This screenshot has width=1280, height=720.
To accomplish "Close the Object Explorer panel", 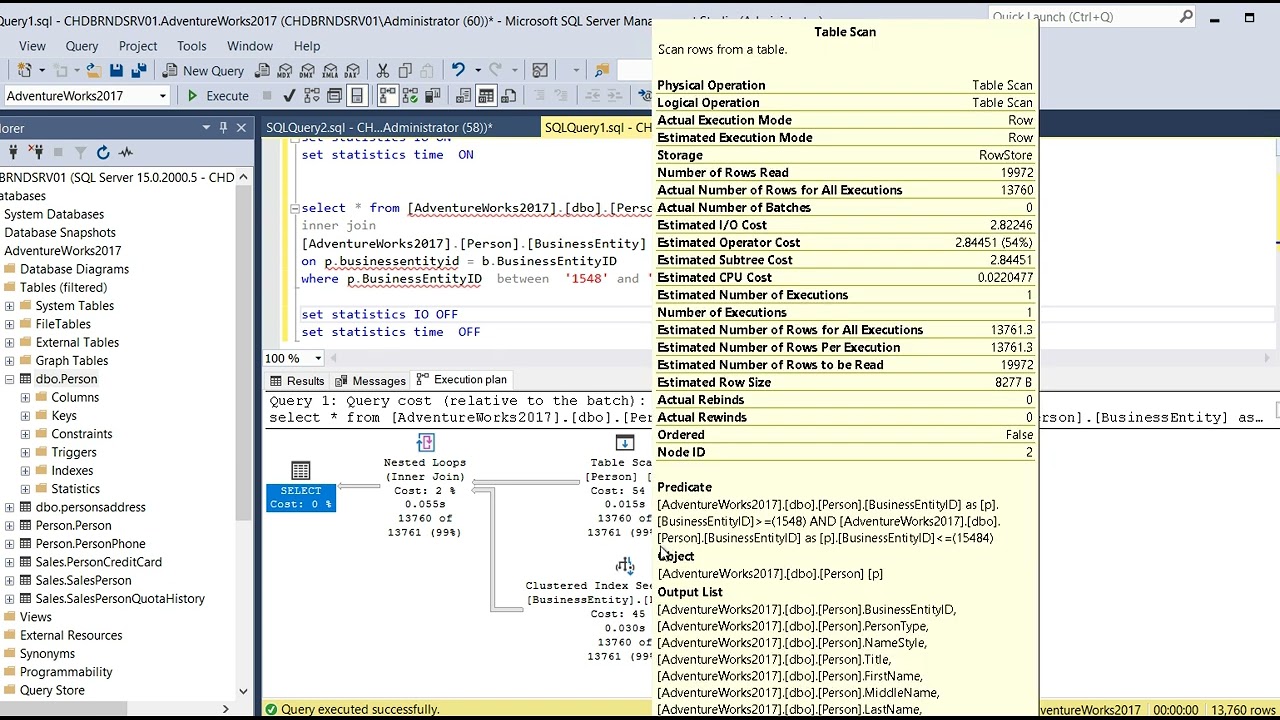I will (x=241, y=128).
